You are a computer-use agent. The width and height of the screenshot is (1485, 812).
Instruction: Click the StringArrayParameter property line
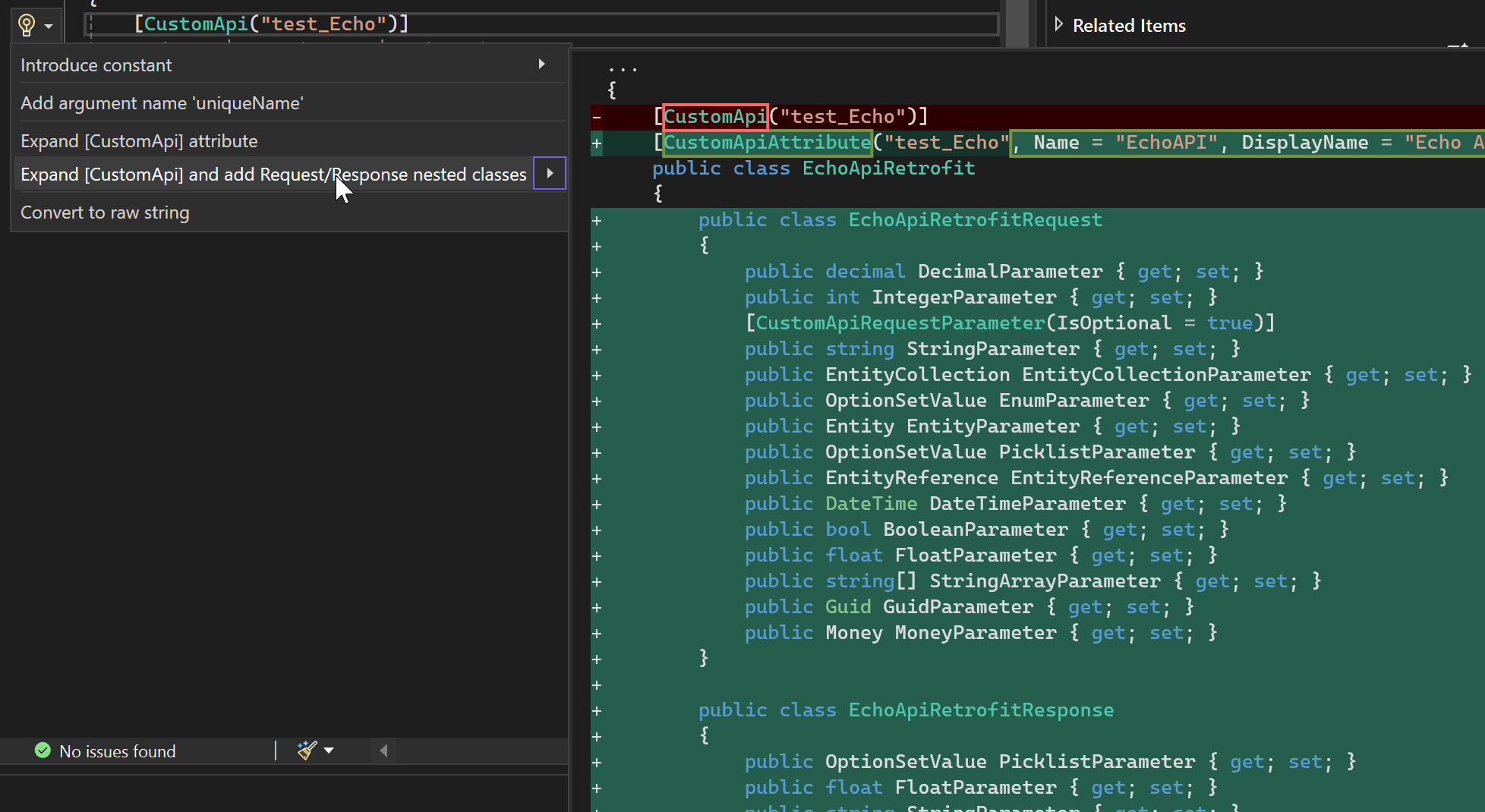tap(1033, 581)
